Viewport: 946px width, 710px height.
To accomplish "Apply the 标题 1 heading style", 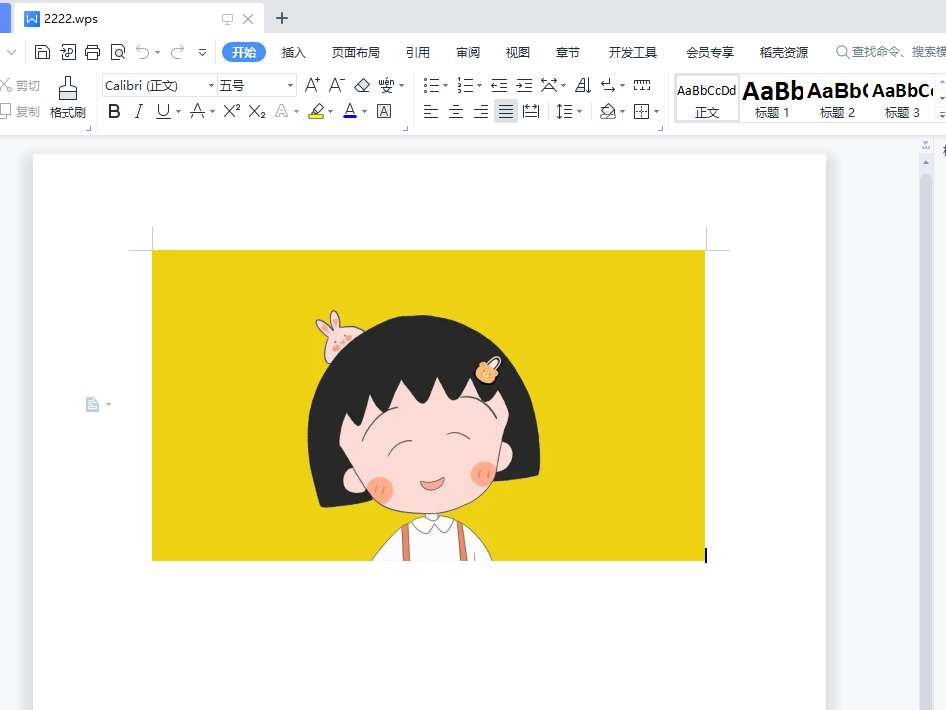I will pos(772,98).
